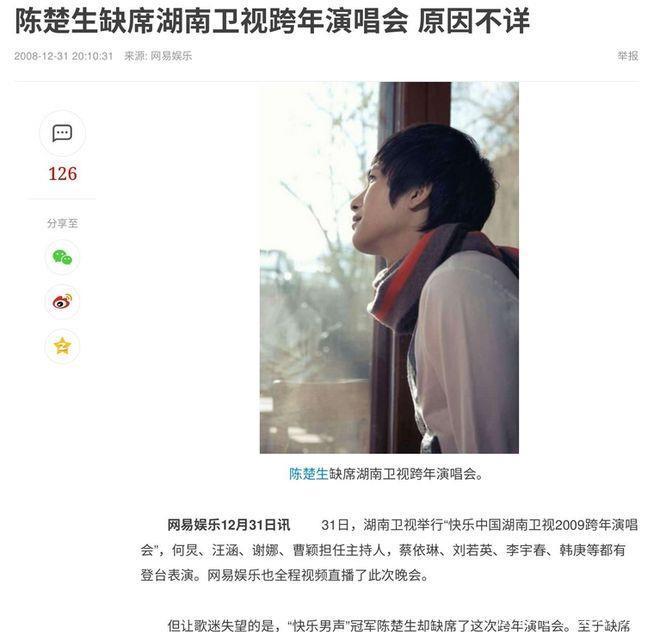Click the bold 网易娱乐12月31日讯 dateline
The width and height of the screenshot is (660, 632).
(x=229, y=525)
